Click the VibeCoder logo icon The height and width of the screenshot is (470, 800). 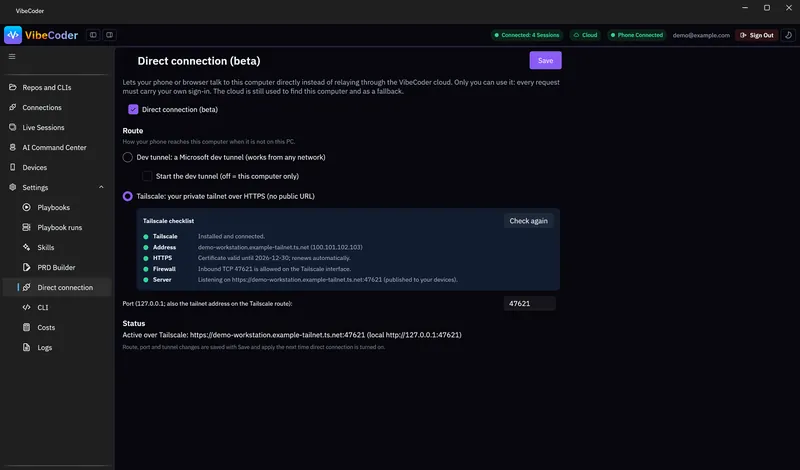pos(13,35)
